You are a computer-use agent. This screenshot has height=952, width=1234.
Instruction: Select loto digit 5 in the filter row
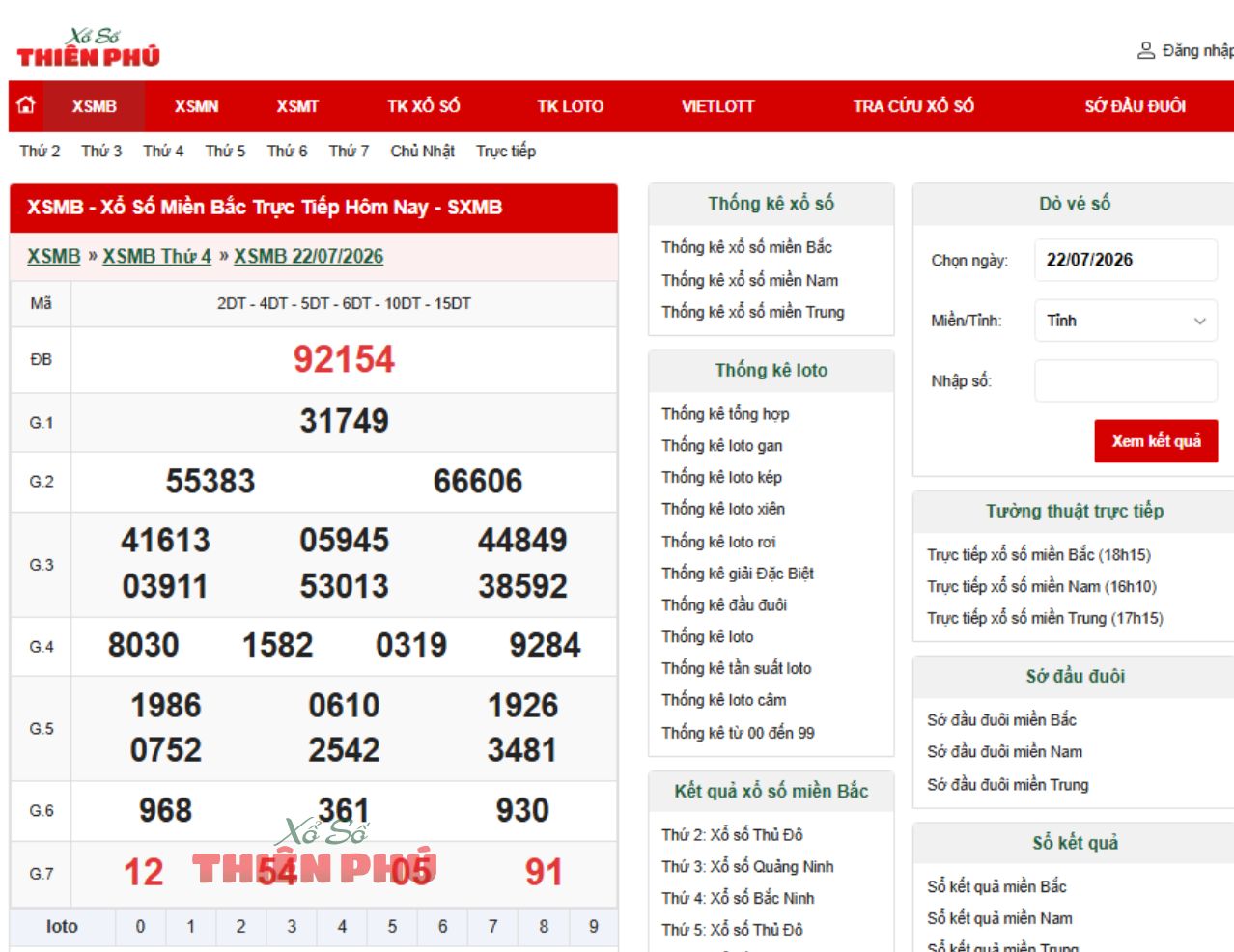392,927
